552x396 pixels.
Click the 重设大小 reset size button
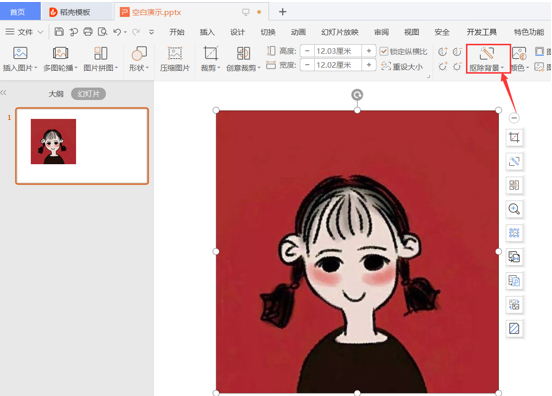[402, 66]
